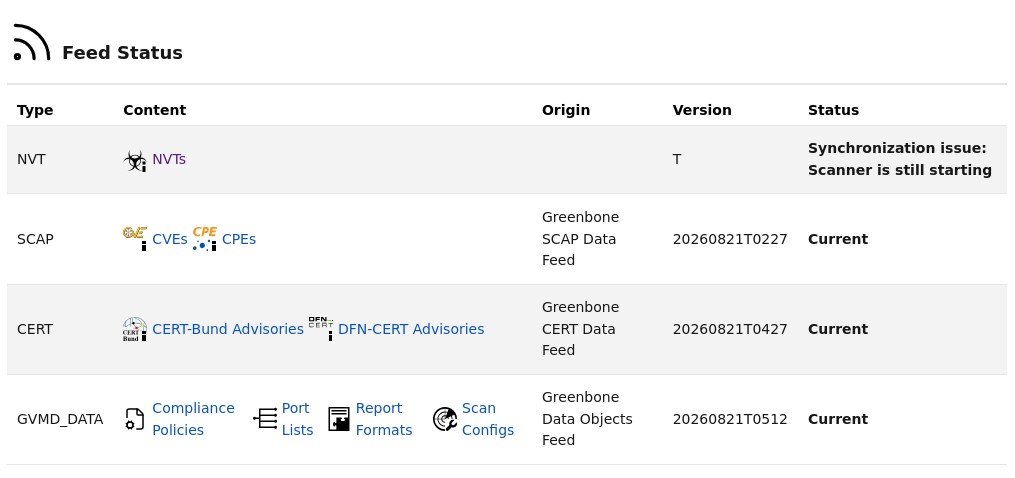
Task: Click the Compliance Policies document icon
Action: 135,419
